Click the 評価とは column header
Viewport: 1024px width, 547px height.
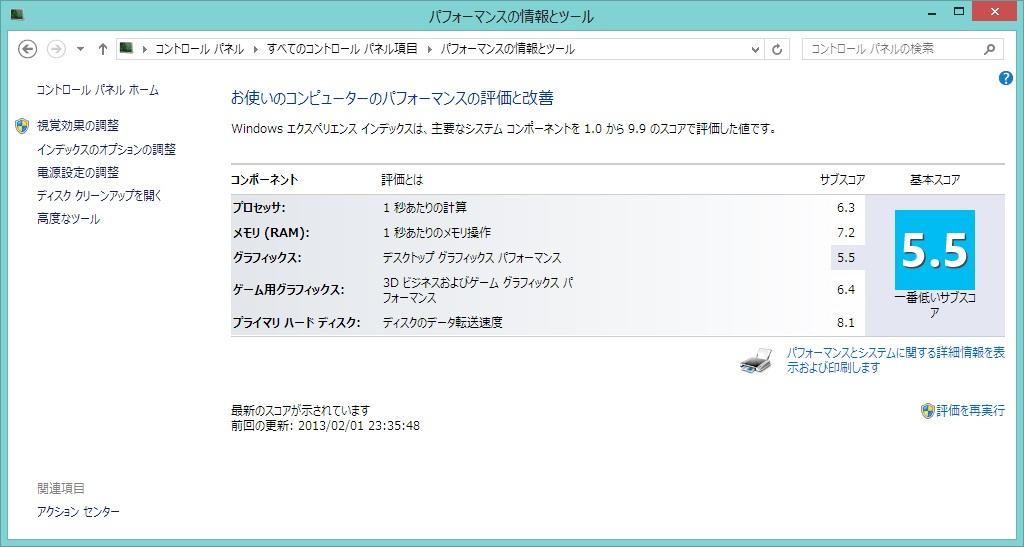click(402, 180)
